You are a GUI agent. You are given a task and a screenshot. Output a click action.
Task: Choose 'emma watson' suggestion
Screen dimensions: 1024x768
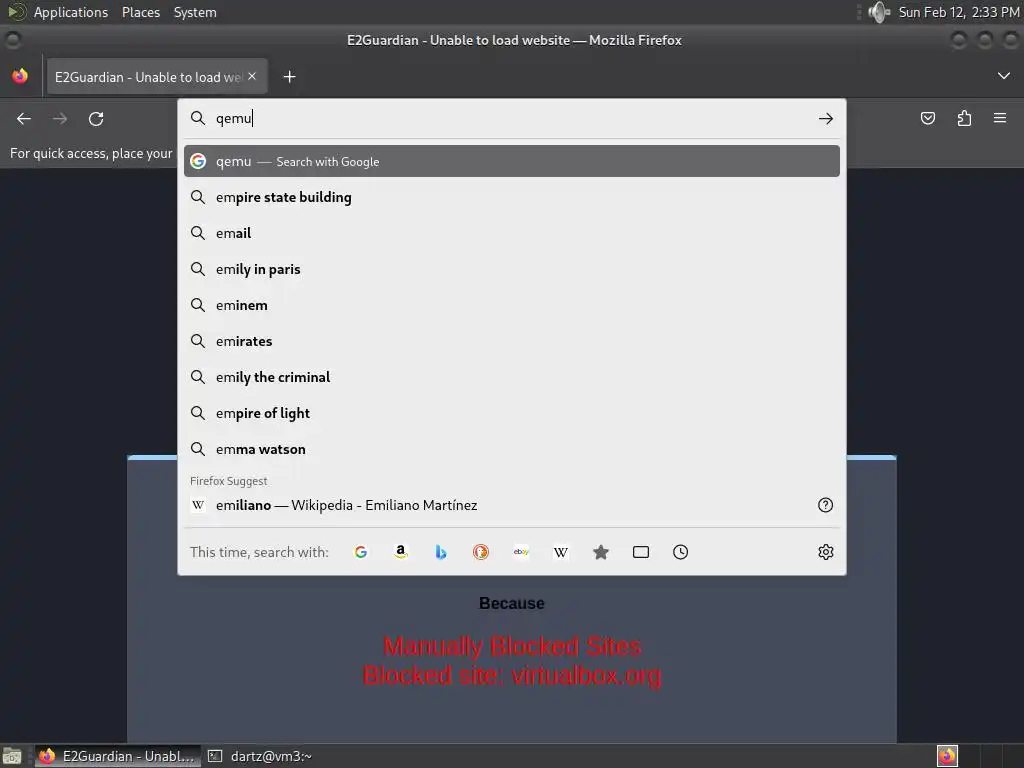click(512, 449)
